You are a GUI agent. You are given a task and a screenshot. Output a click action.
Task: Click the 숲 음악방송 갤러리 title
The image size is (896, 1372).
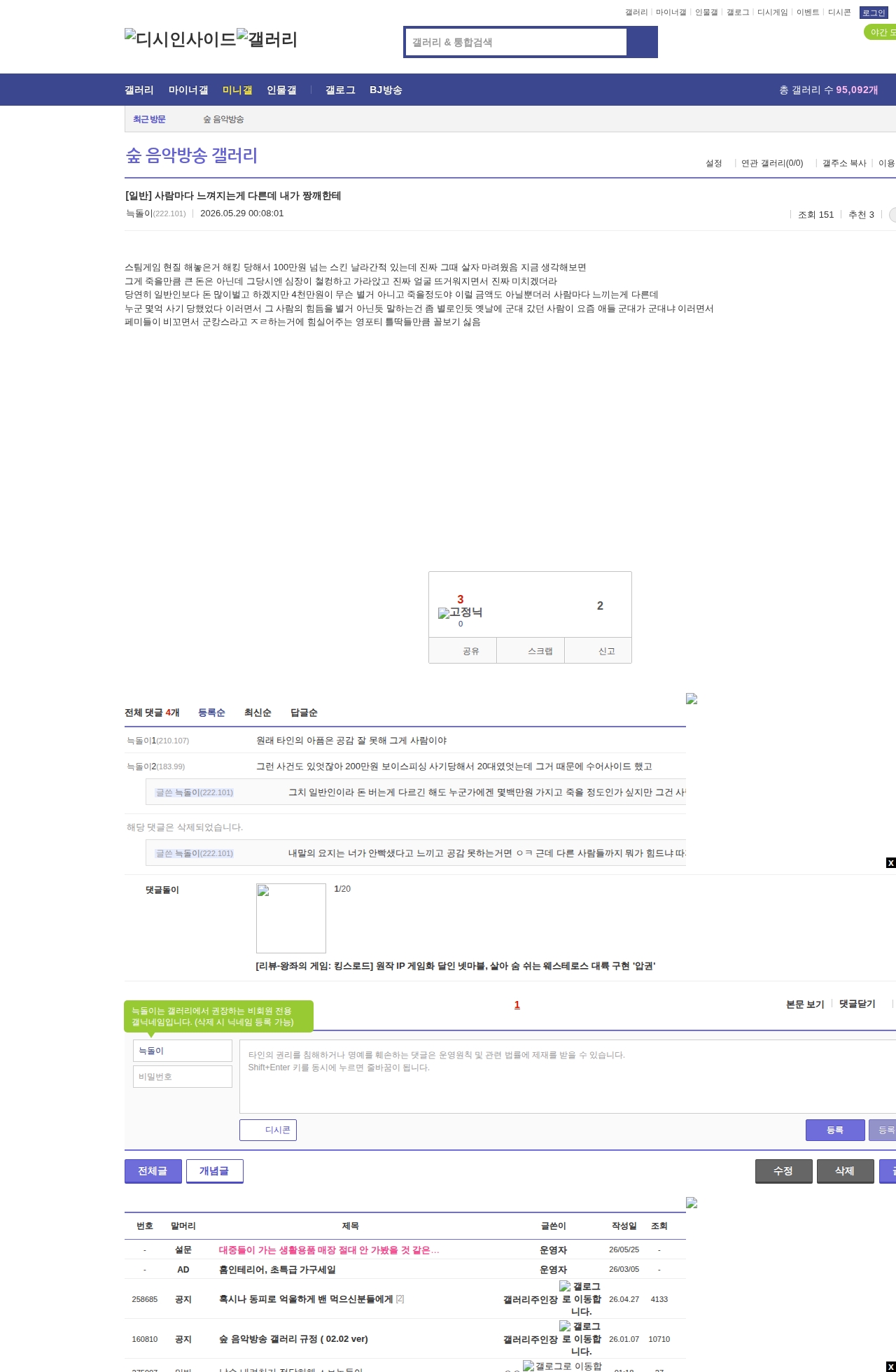[192, 155]
